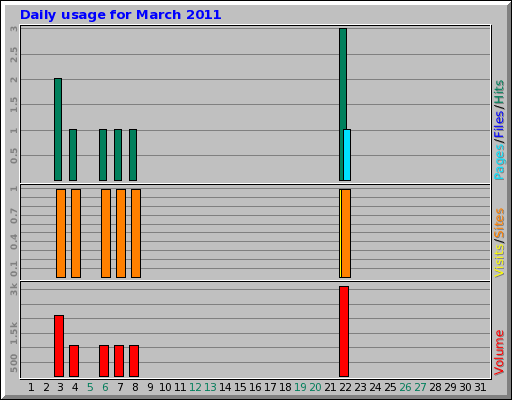Click day label '22' on the x-axis
This screenshot has width=512, height=400.
click(x=345, y=387)
